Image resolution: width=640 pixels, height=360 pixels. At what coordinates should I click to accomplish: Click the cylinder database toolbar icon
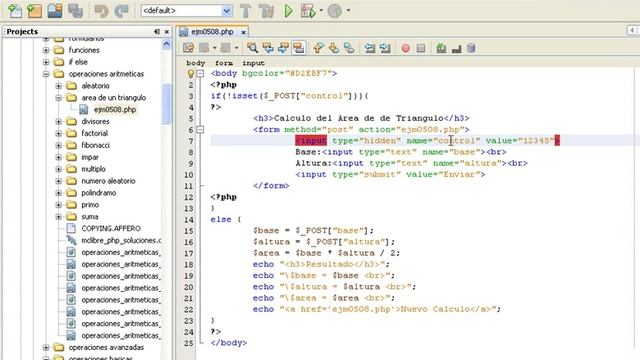[471, 48]
